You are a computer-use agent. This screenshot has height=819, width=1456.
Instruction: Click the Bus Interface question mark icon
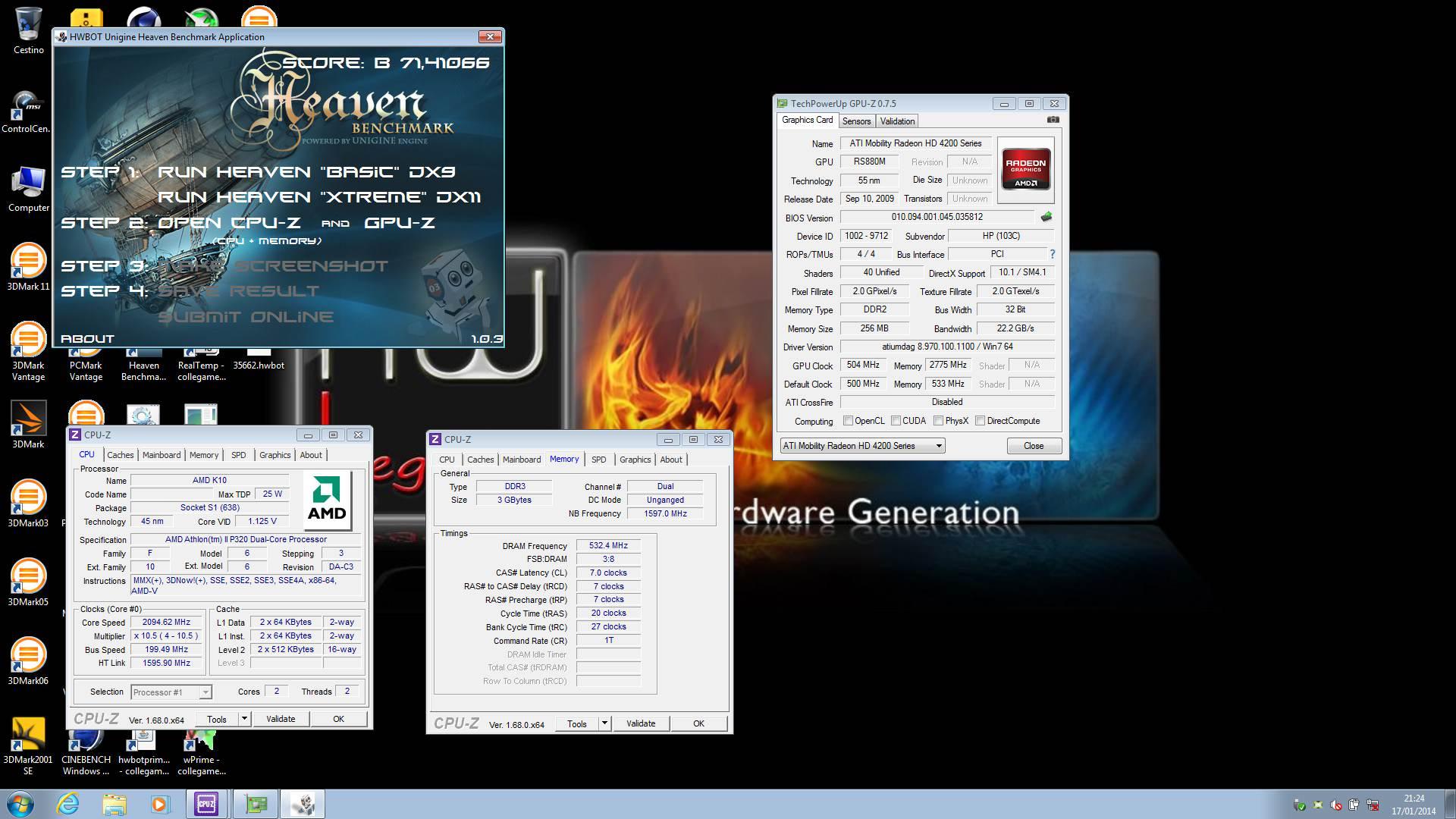point(1052,254)
